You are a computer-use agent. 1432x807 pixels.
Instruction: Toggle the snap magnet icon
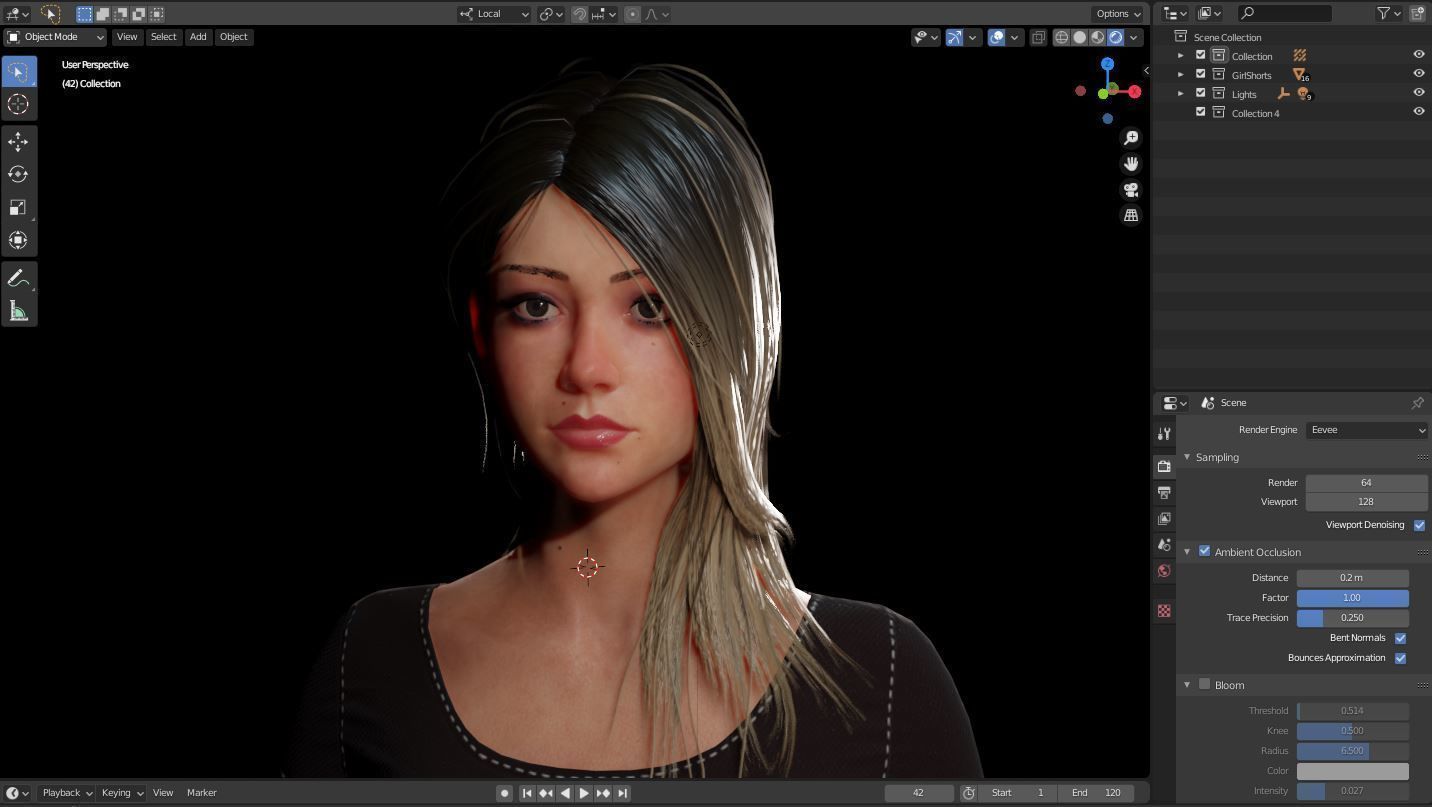579,14
